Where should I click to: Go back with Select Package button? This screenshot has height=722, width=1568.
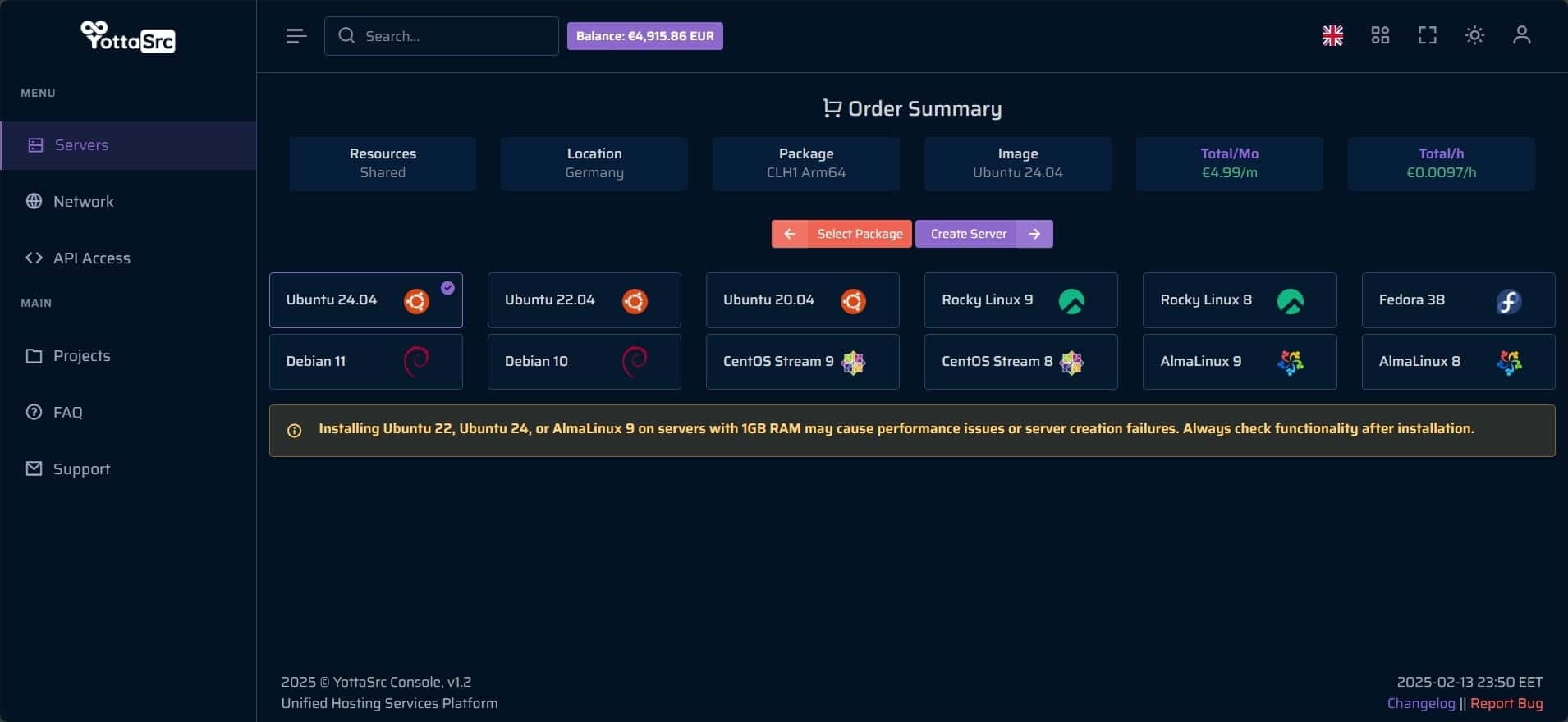point(841,234)
